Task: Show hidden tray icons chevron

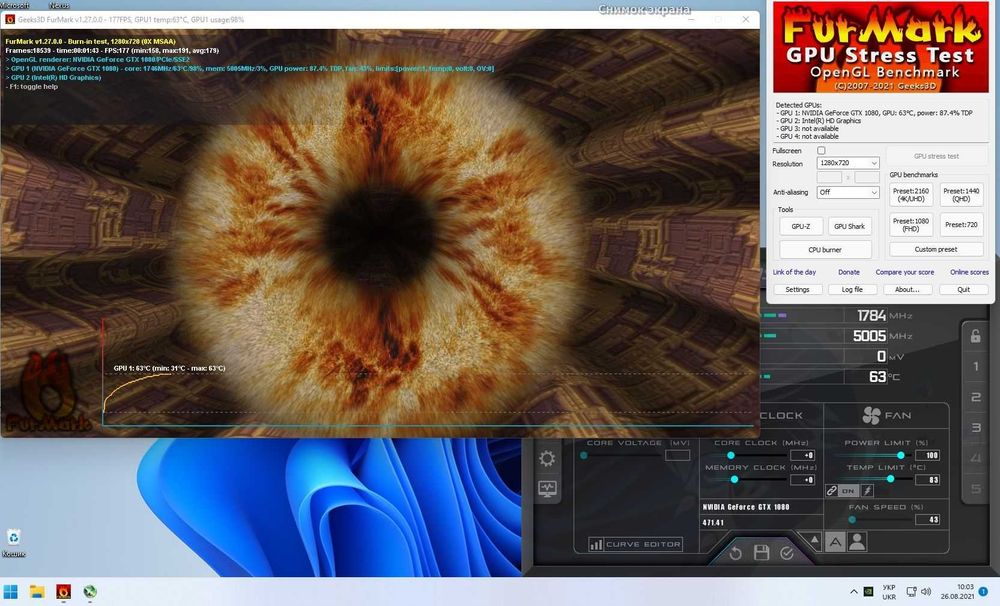Action: 854,592
